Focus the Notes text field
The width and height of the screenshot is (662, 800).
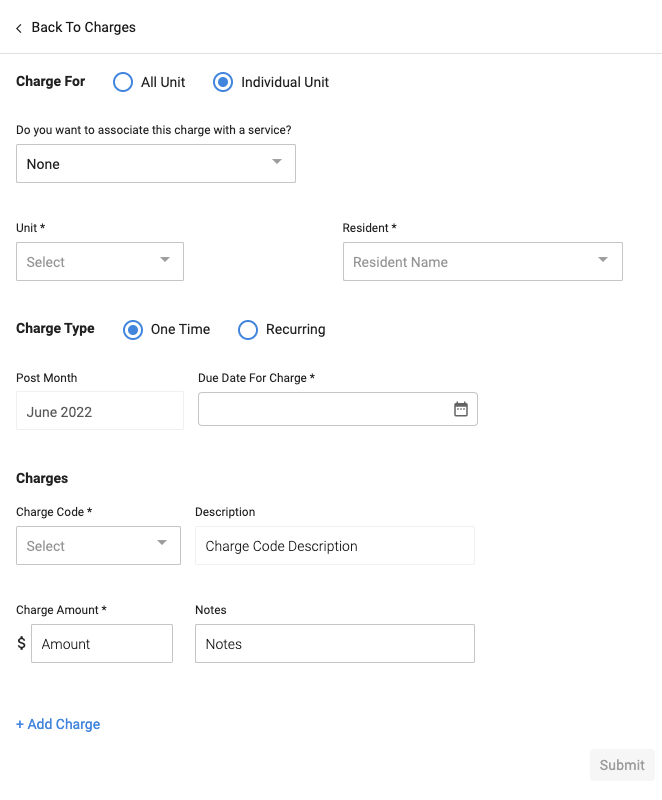point(334,644)
